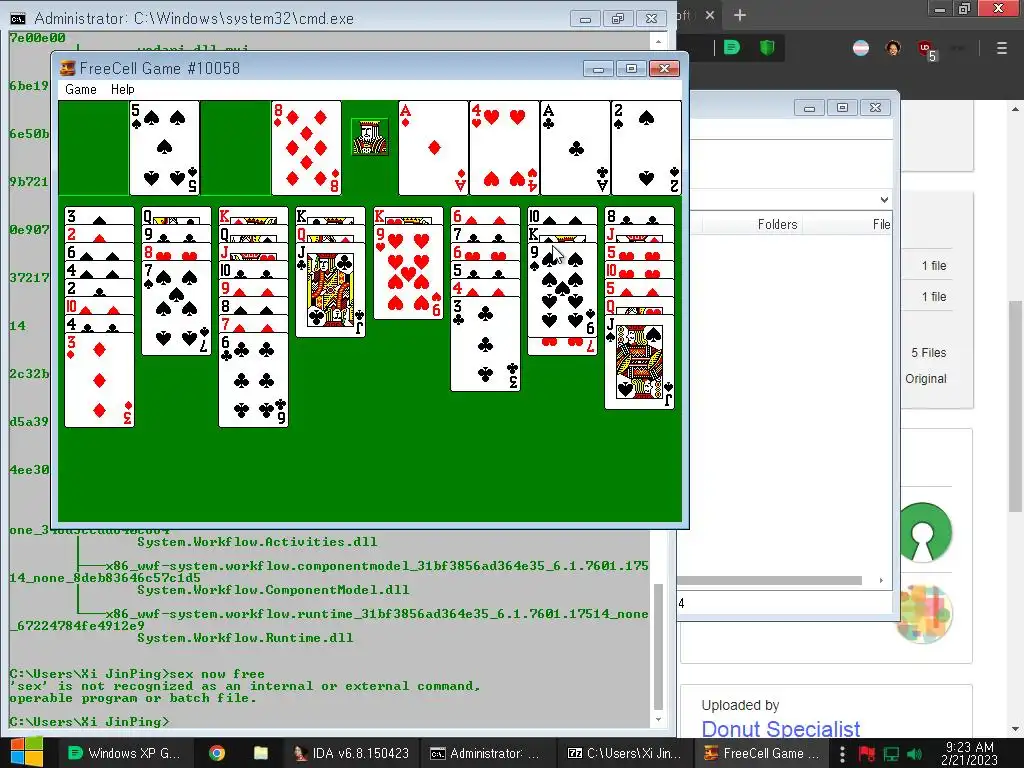
Task: Click the Ace of clubs foundation pile
Action: (x=575, y=148)
